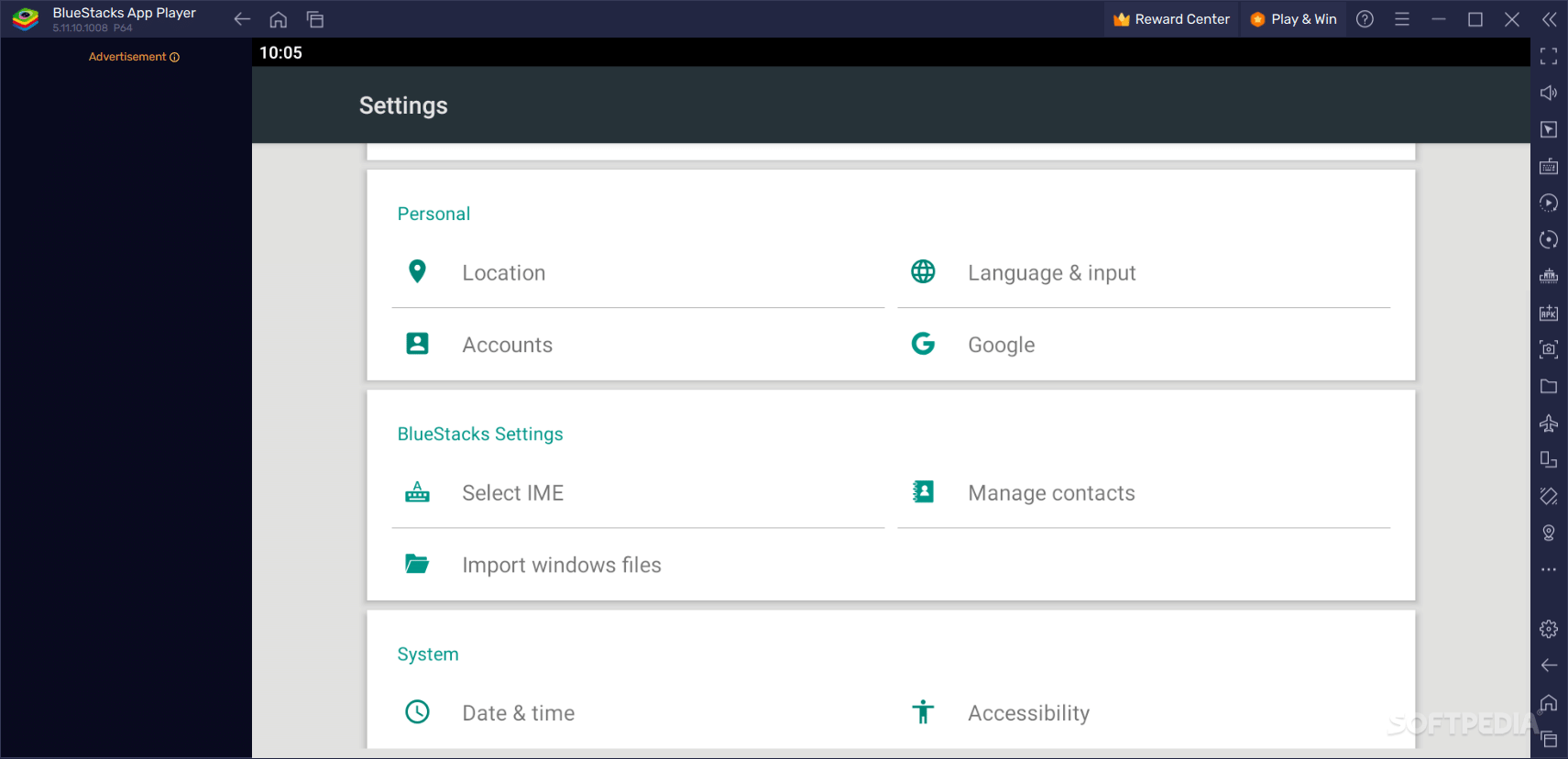
Task: Open Google settings
Action: pyautogui.click(x=1144, y=345)
